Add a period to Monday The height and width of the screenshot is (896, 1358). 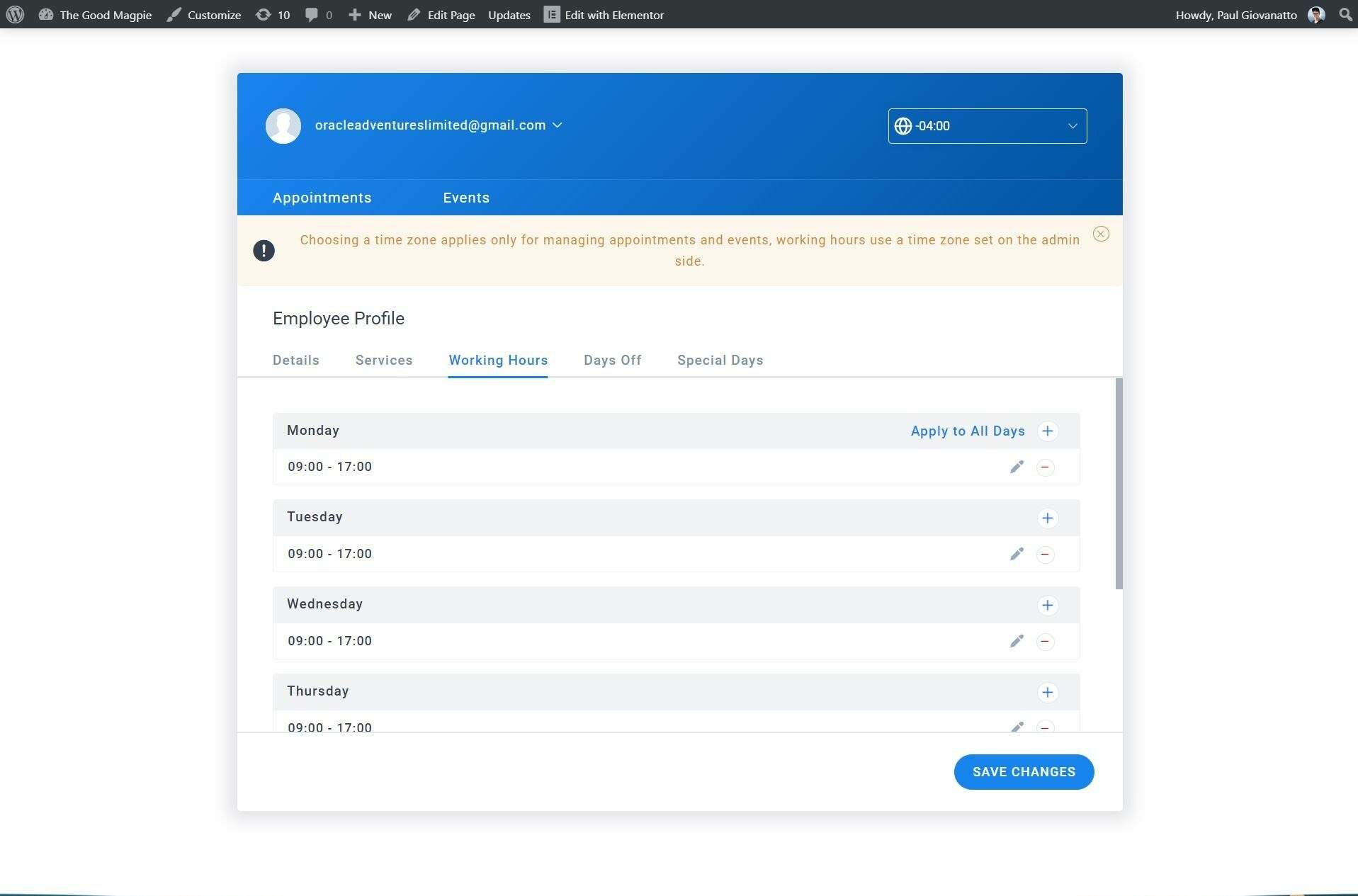coord(1047,431)
